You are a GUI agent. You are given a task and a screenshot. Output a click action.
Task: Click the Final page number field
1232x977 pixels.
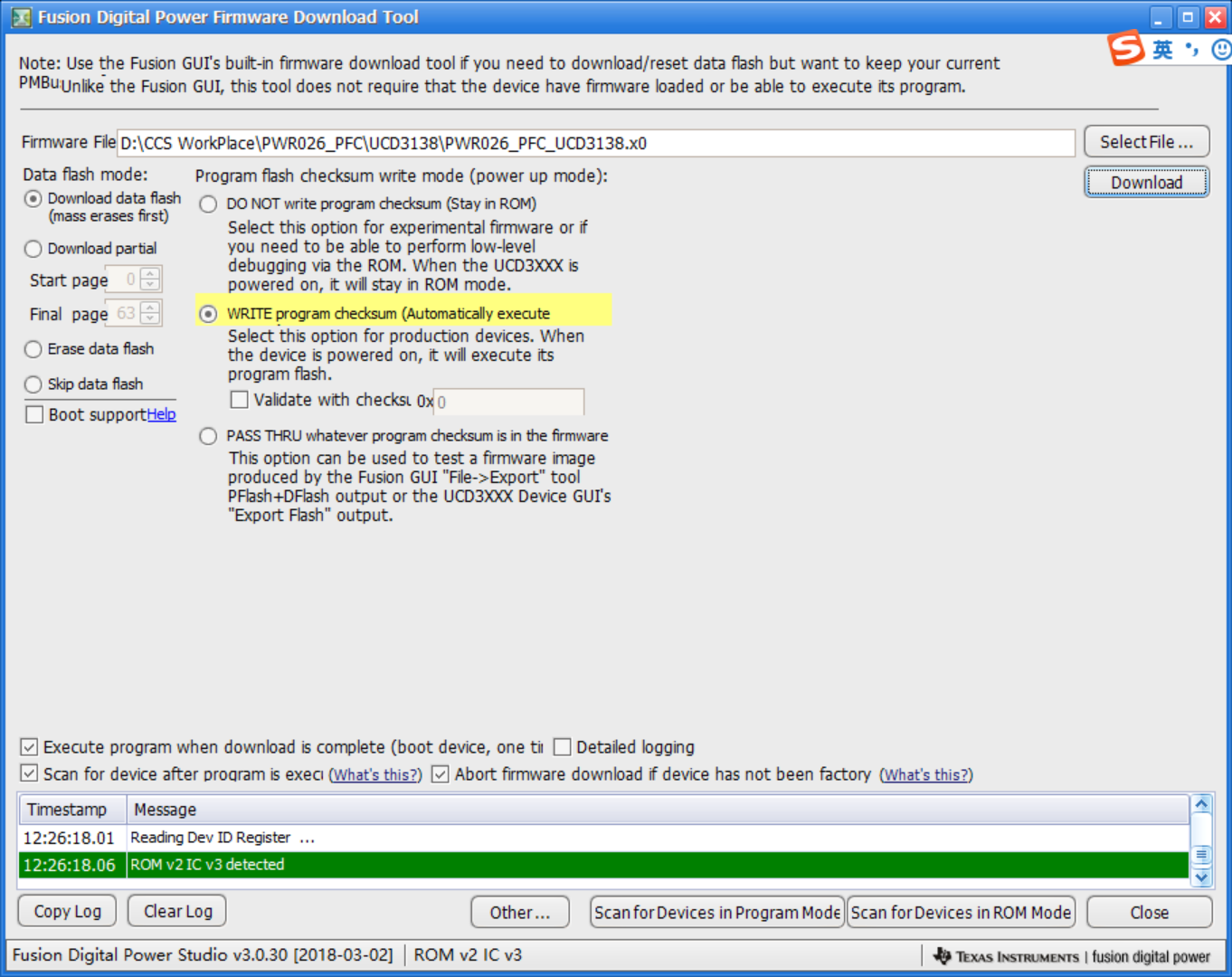(x=124, y=313)
